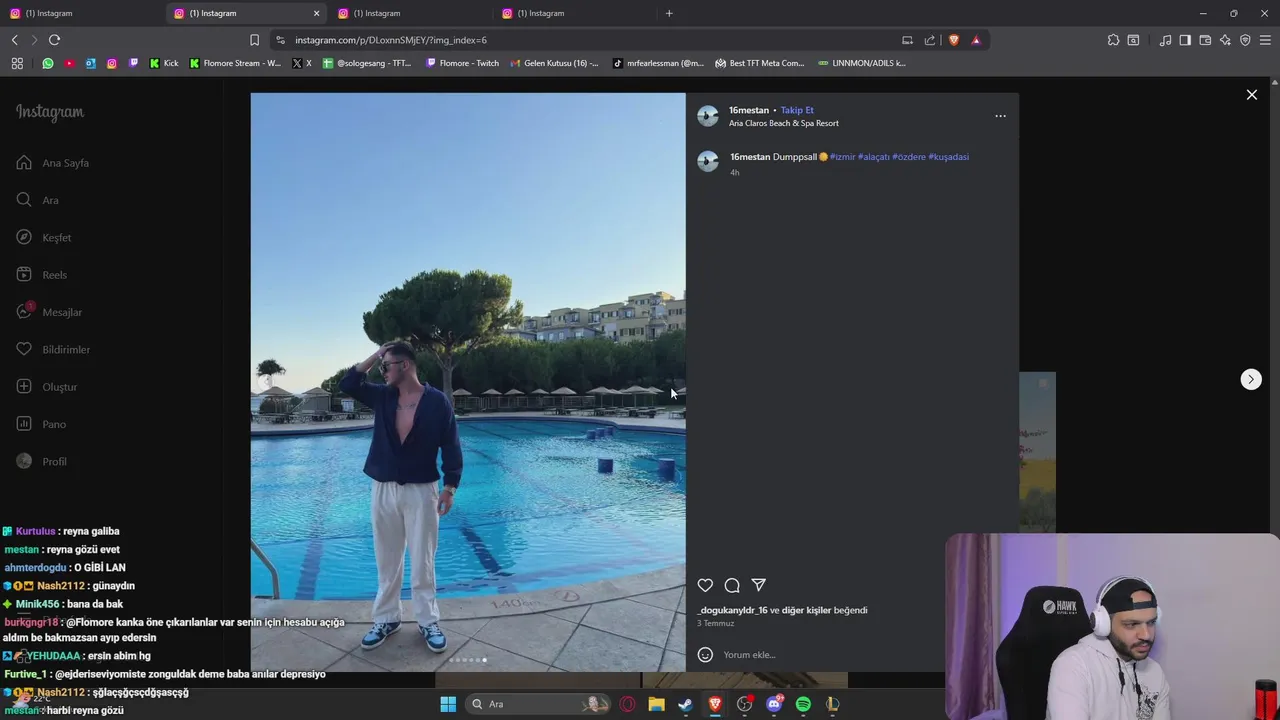Viewport: 1280px width, 720px height.
Task: Share the post with the paper plane icon
Action: 759,585
